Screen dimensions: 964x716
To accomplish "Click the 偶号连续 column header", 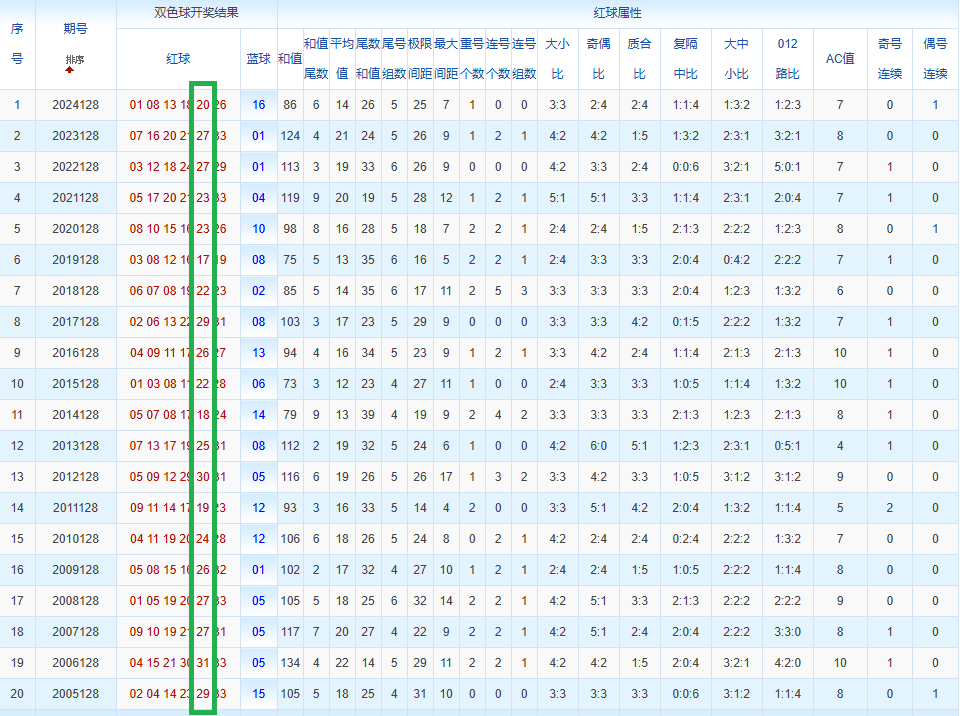I will 935,59.
